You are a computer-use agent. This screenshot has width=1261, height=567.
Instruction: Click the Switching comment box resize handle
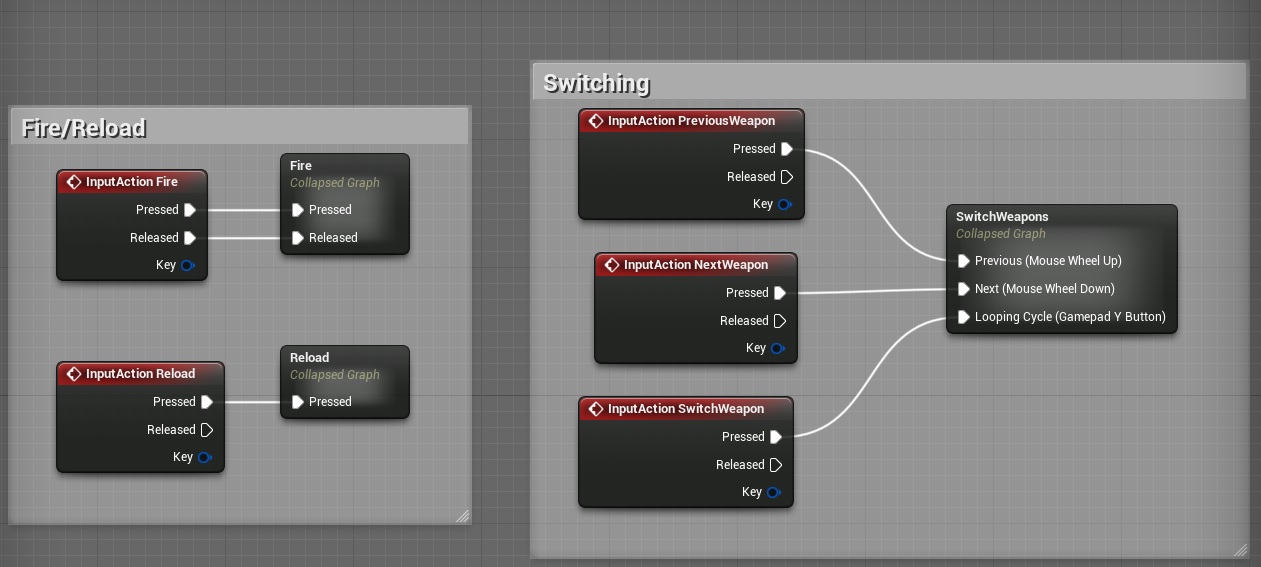click(x=1240, y=549)
